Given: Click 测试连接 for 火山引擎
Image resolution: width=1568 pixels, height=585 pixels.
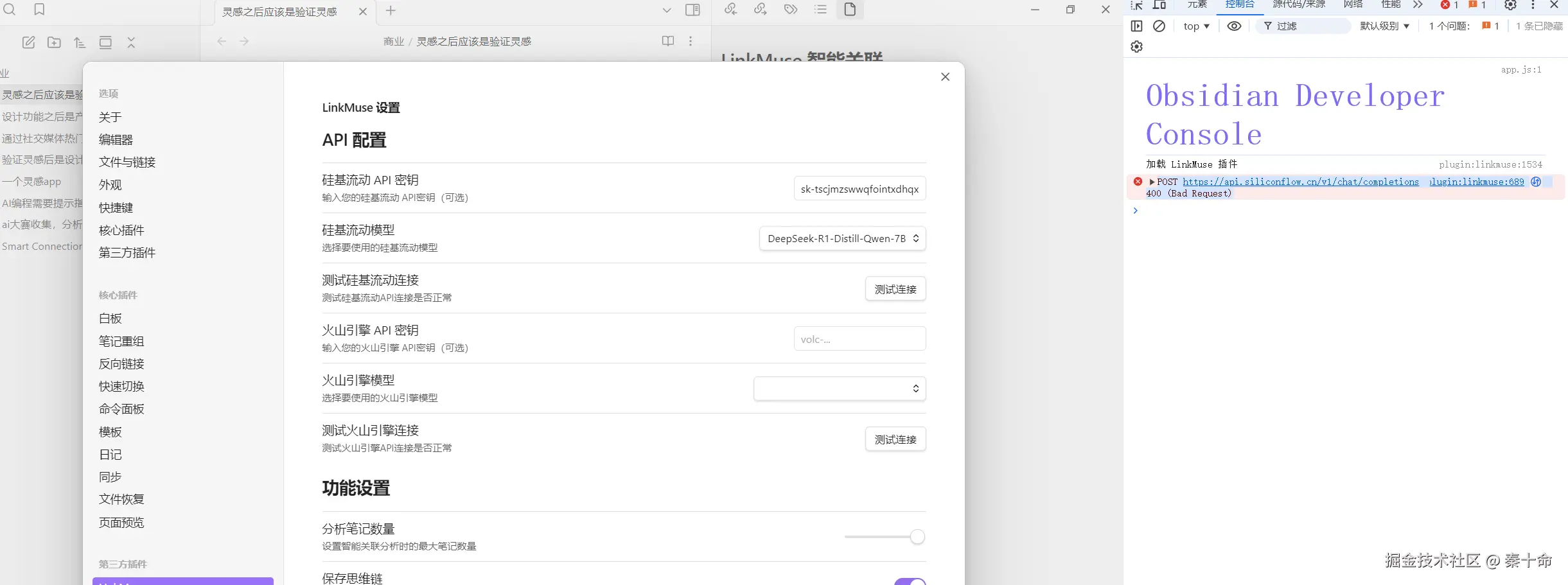Looking at the screenshot, I should tap(895, 439).
